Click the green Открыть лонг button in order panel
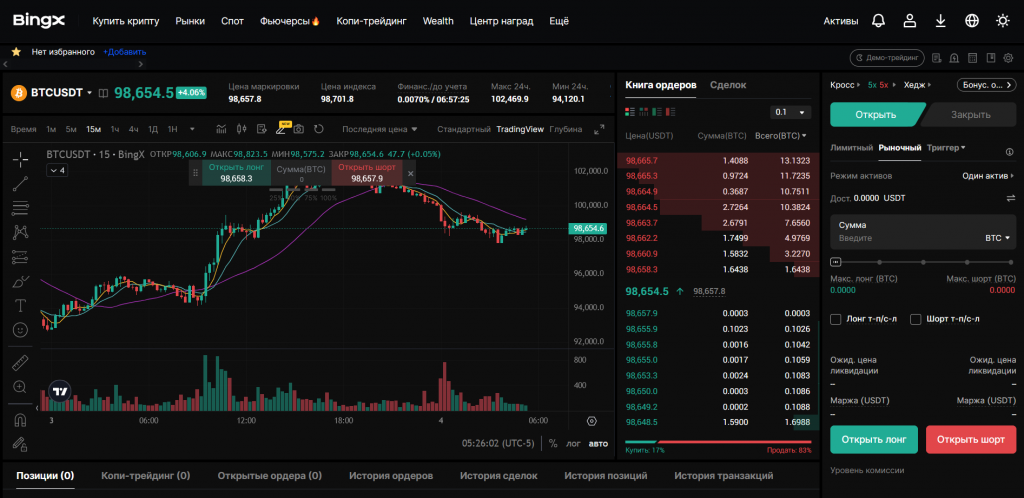The height and width of the screenshot is (498, 1024). 874,439
